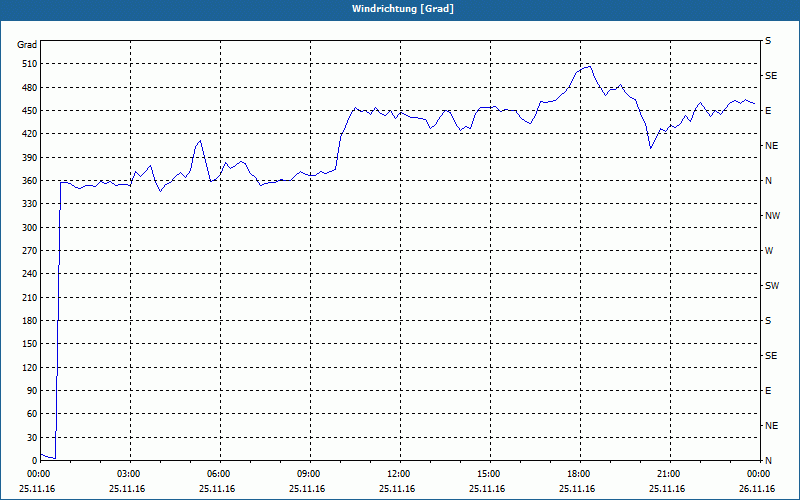This screenshot has width=800, height=500.
Task: Select the 390 left-axis value
Action: [x=29, y=158]
